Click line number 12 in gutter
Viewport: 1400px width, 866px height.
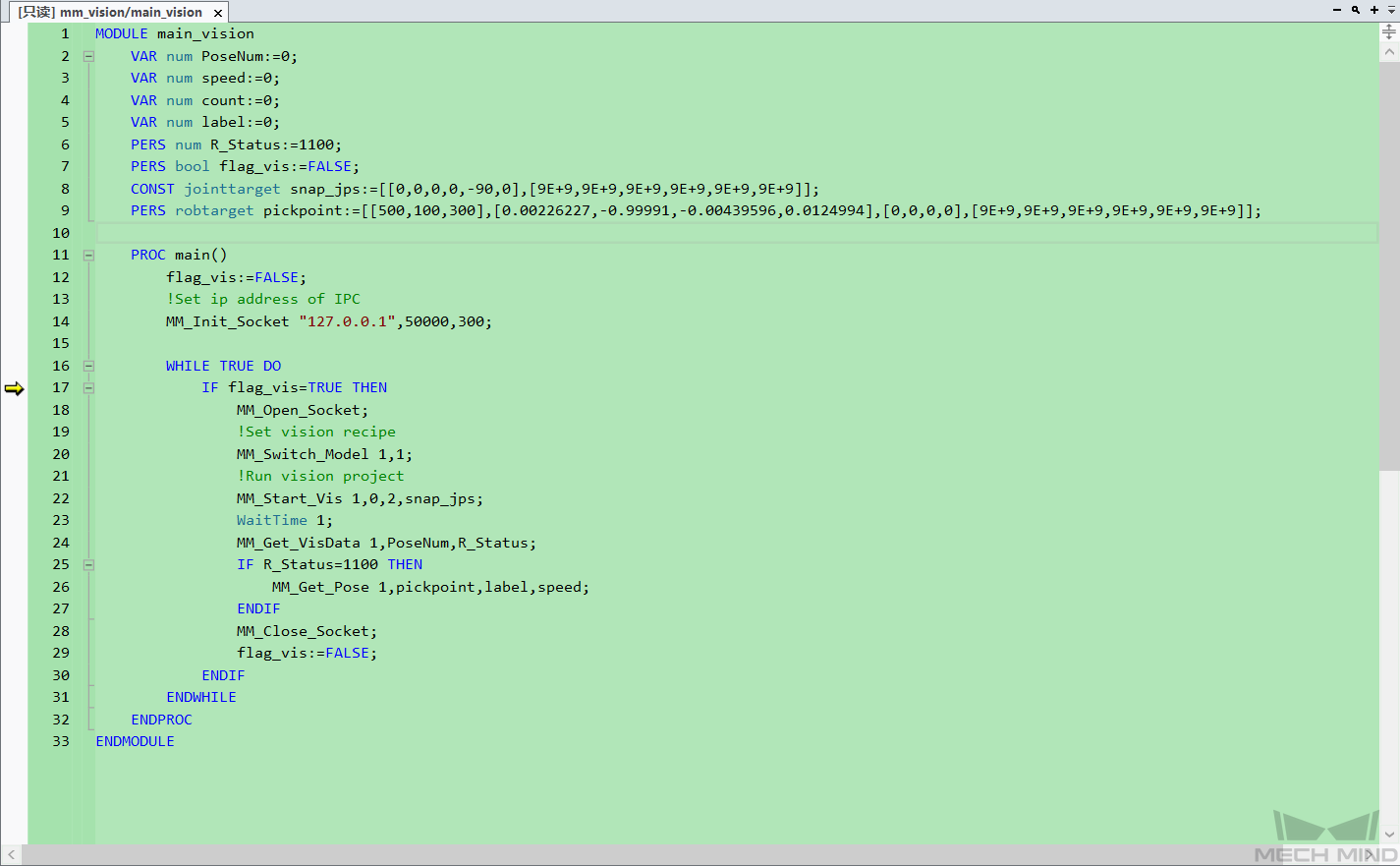61,277
